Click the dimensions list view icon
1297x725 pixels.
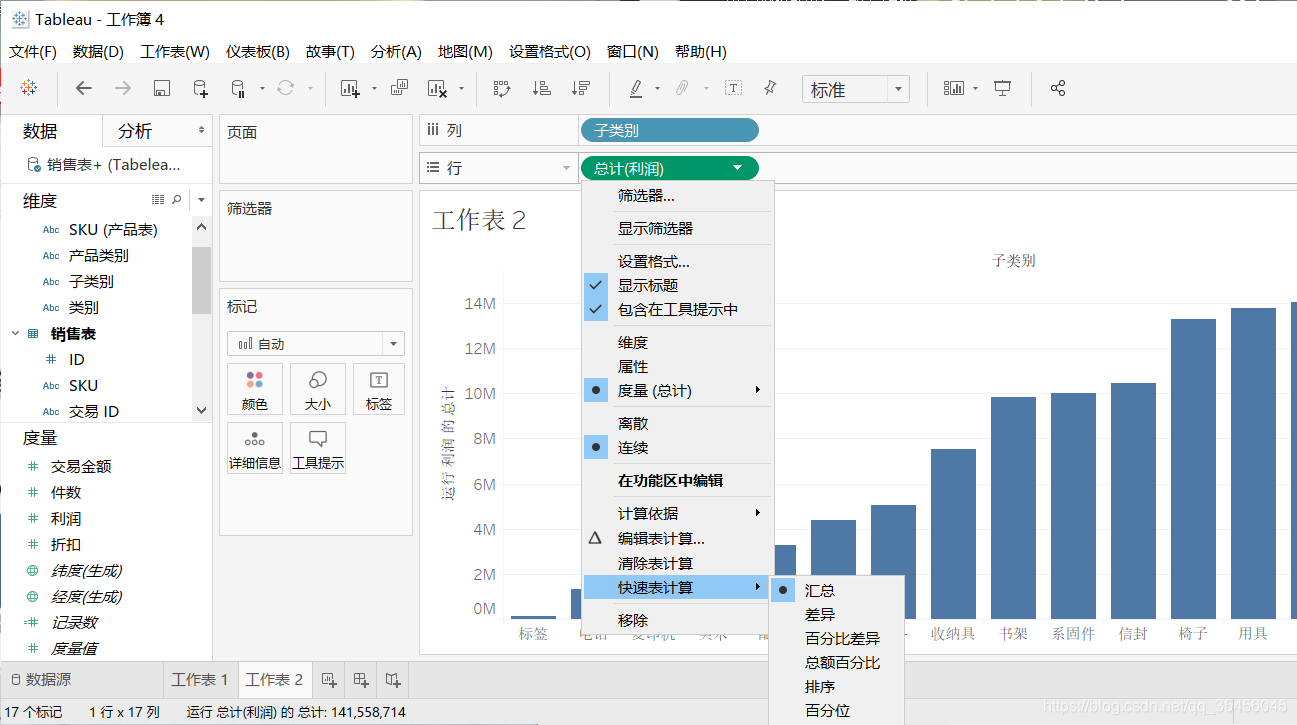[158, 200]
